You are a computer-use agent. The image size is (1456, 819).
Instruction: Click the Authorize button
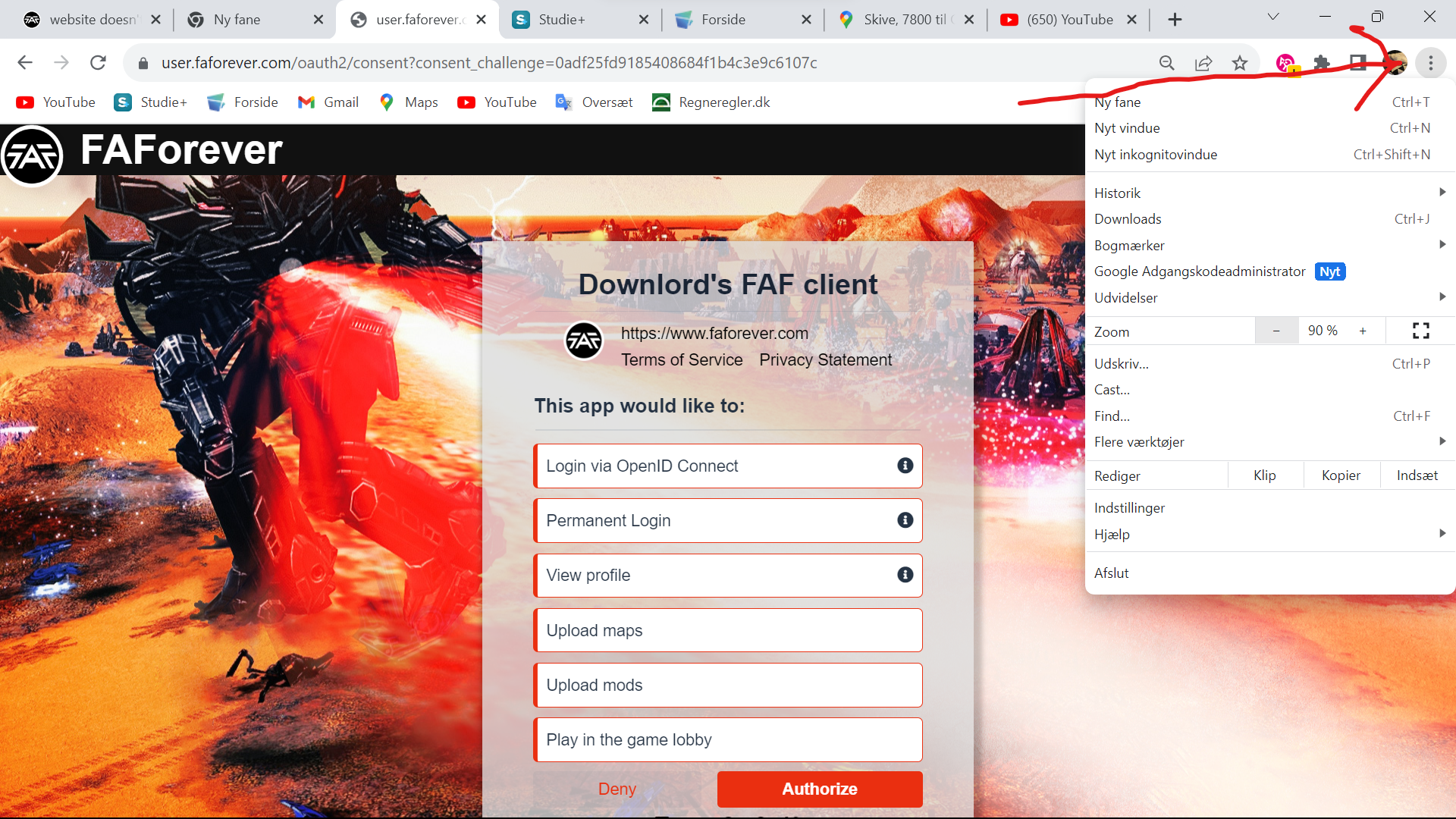820,789
